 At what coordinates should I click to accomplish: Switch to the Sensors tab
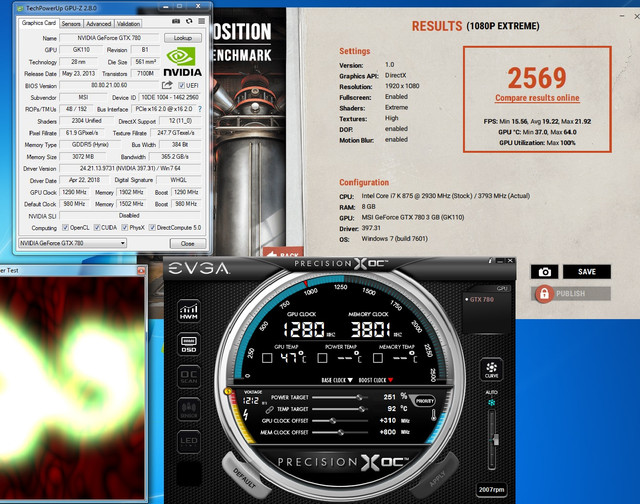coord(71,24)
